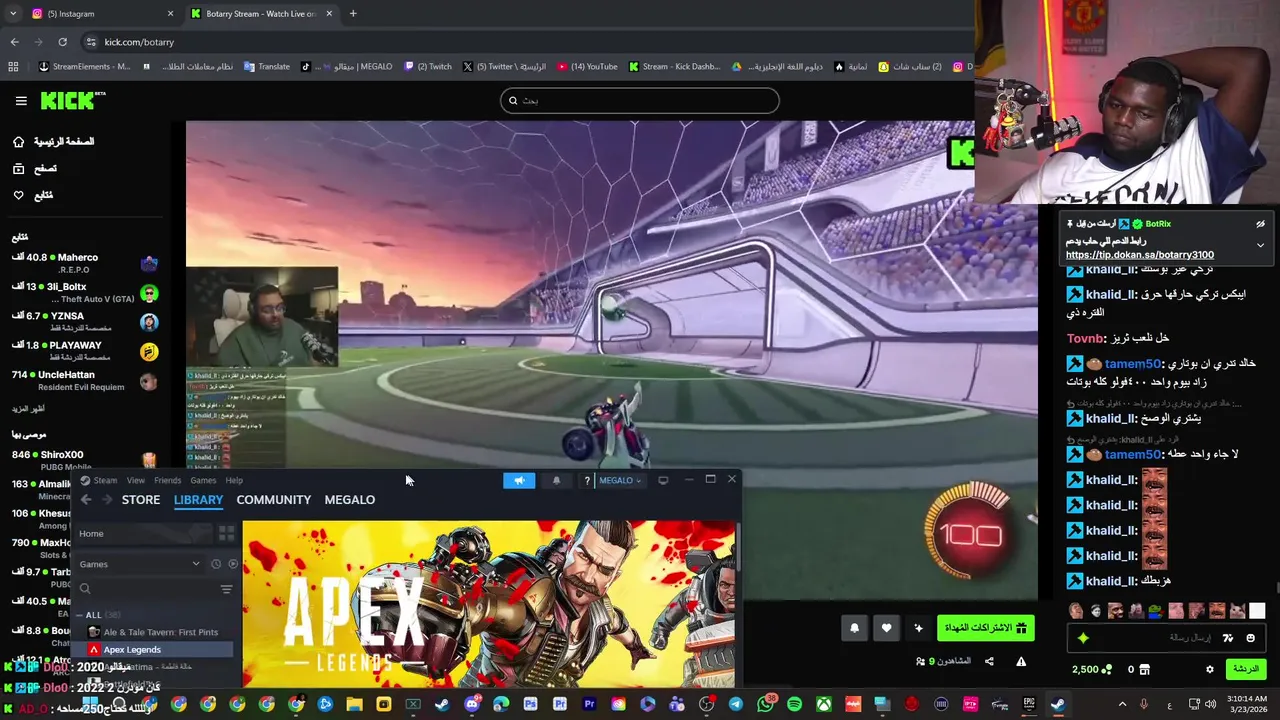Open Twitch bookmark in bookmarks bar

click(x=428, y=67)
